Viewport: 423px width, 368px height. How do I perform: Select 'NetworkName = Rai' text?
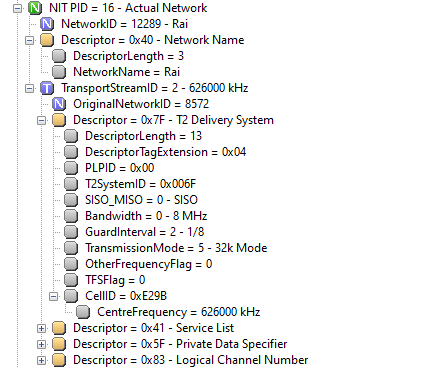(127, 72)
